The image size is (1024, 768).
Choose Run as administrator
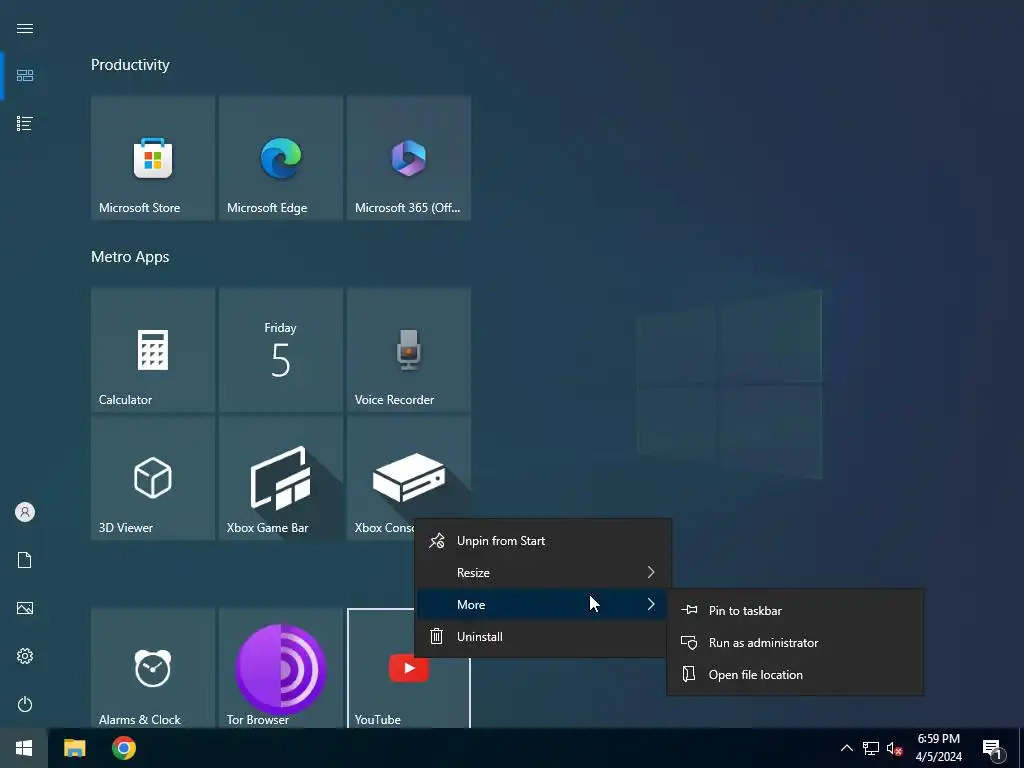(x=795, y=643)
